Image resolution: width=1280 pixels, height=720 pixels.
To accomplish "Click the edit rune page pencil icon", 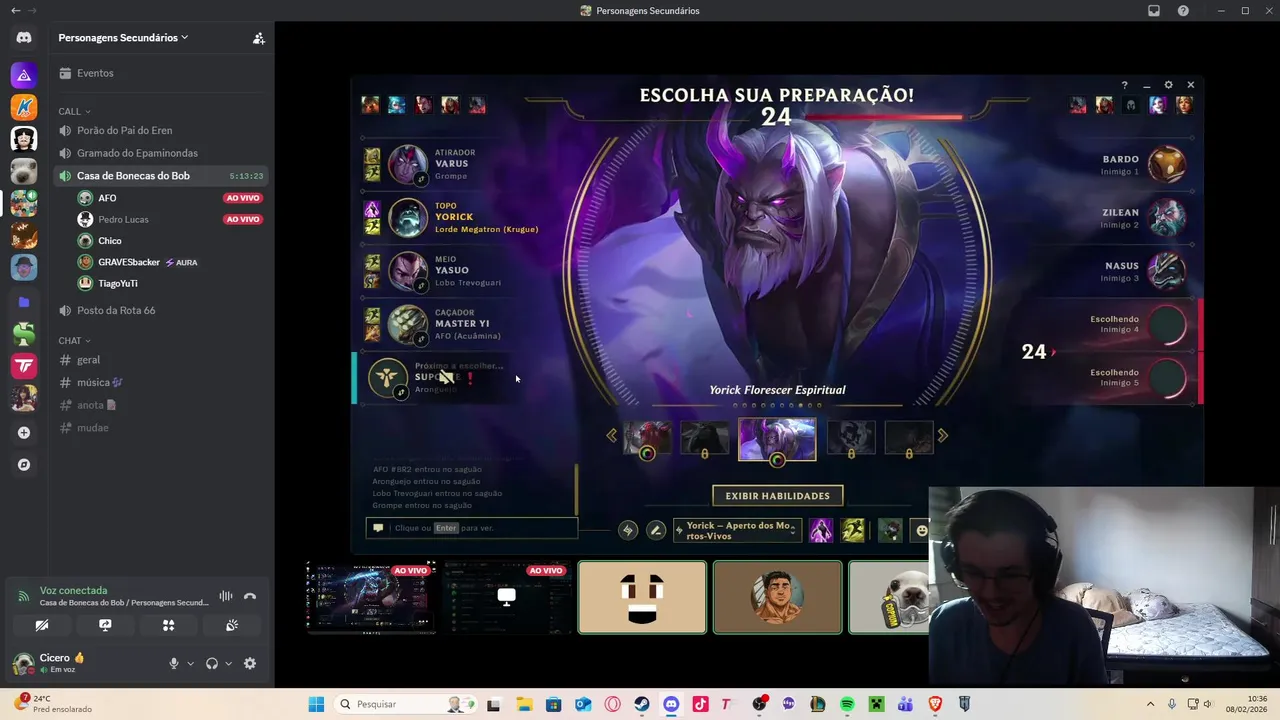I will [x=656, y=530].
